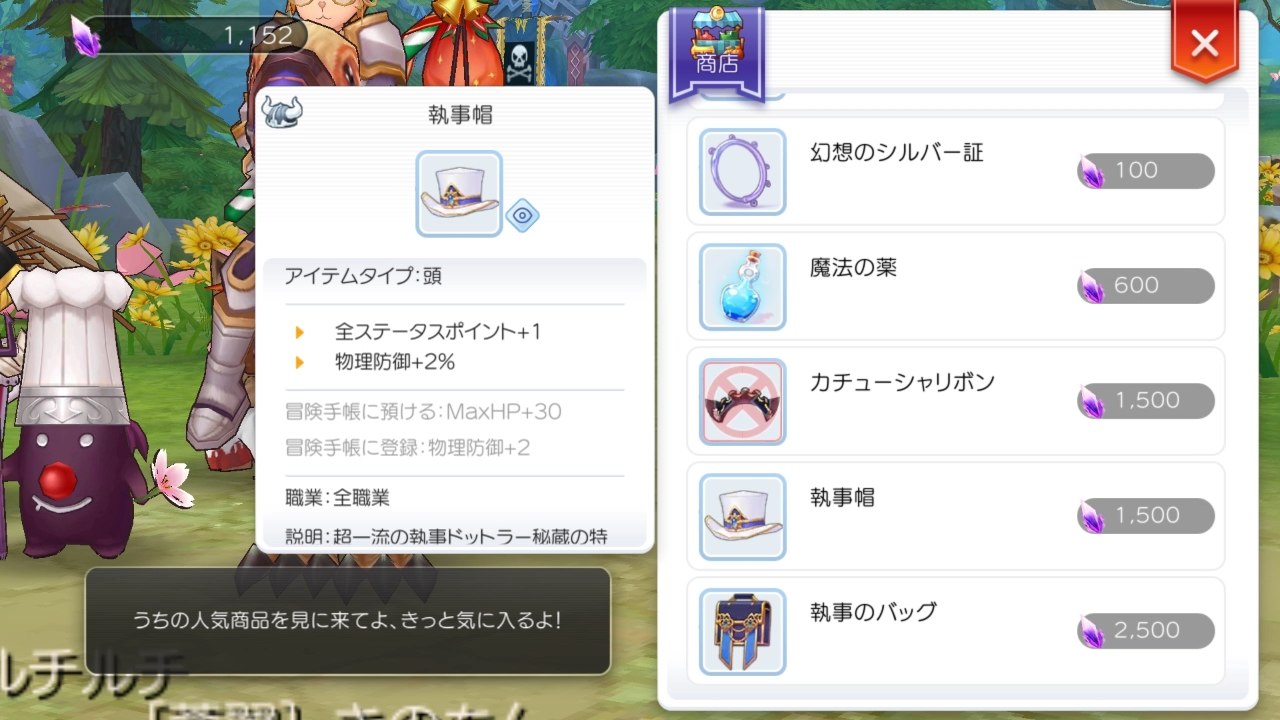Click the large hat thumbnail in tooltip
The height and width of the screenshot is (720, 1280).
click(x=459, y=194)
